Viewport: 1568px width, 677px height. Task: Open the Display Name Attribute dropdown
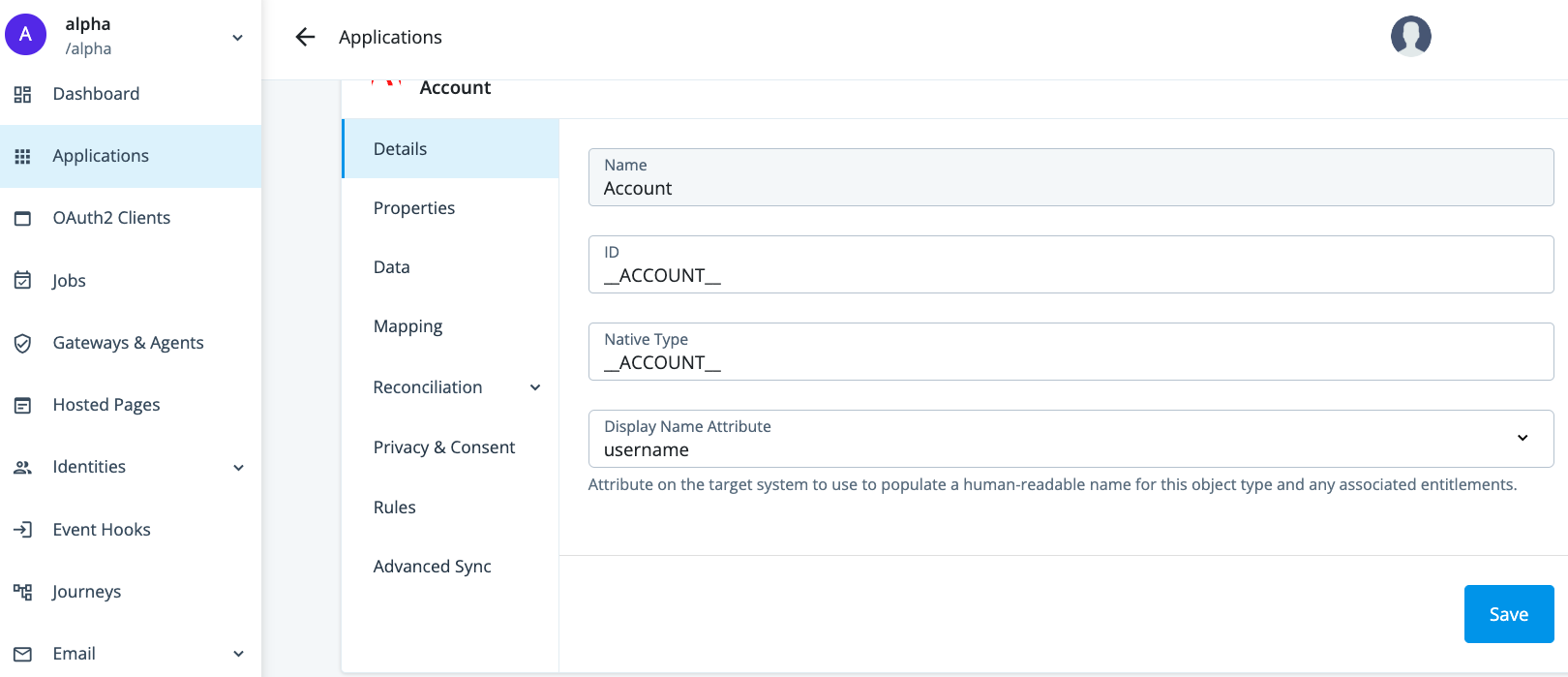coord(1070,439)
